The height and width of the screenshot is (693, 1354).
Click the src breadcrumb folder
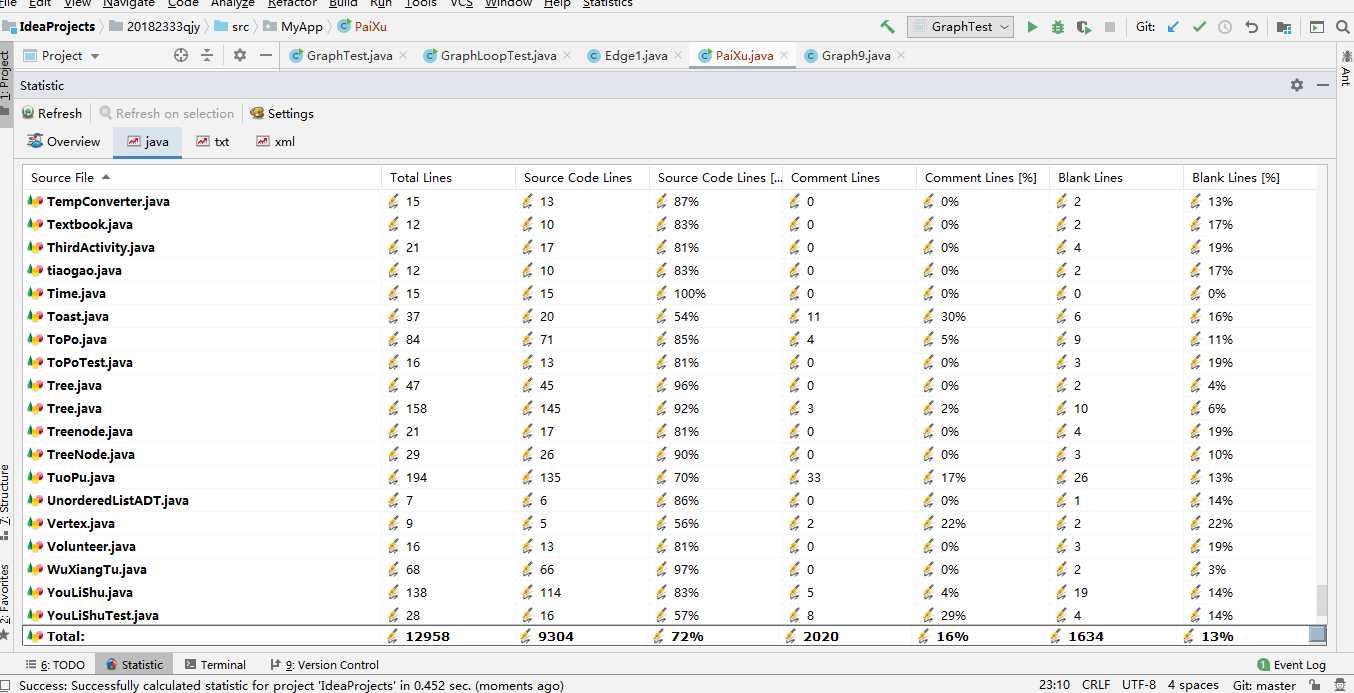point(232,27)
